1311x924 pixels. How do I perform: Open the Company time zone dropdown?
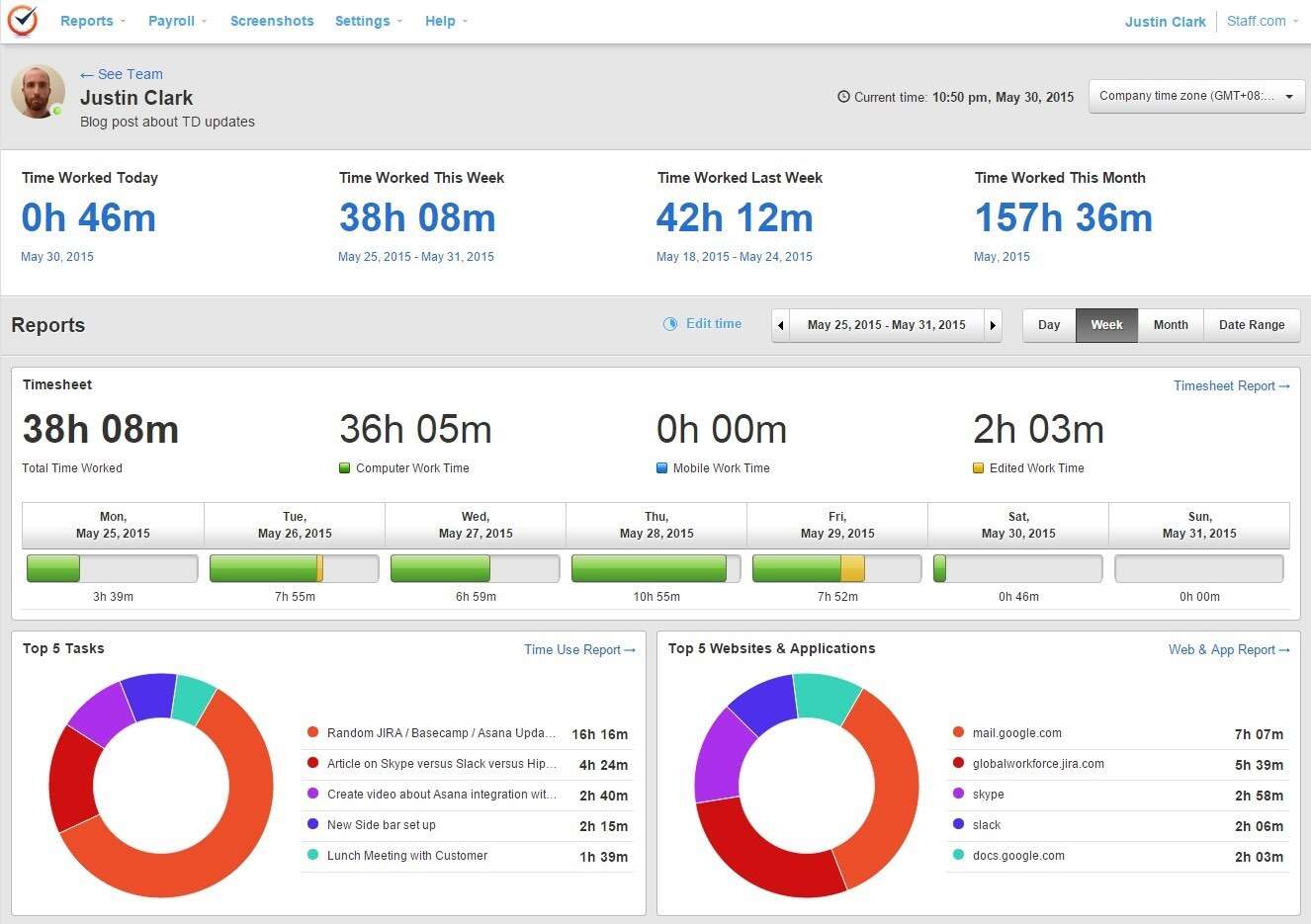coord(1196,97)
